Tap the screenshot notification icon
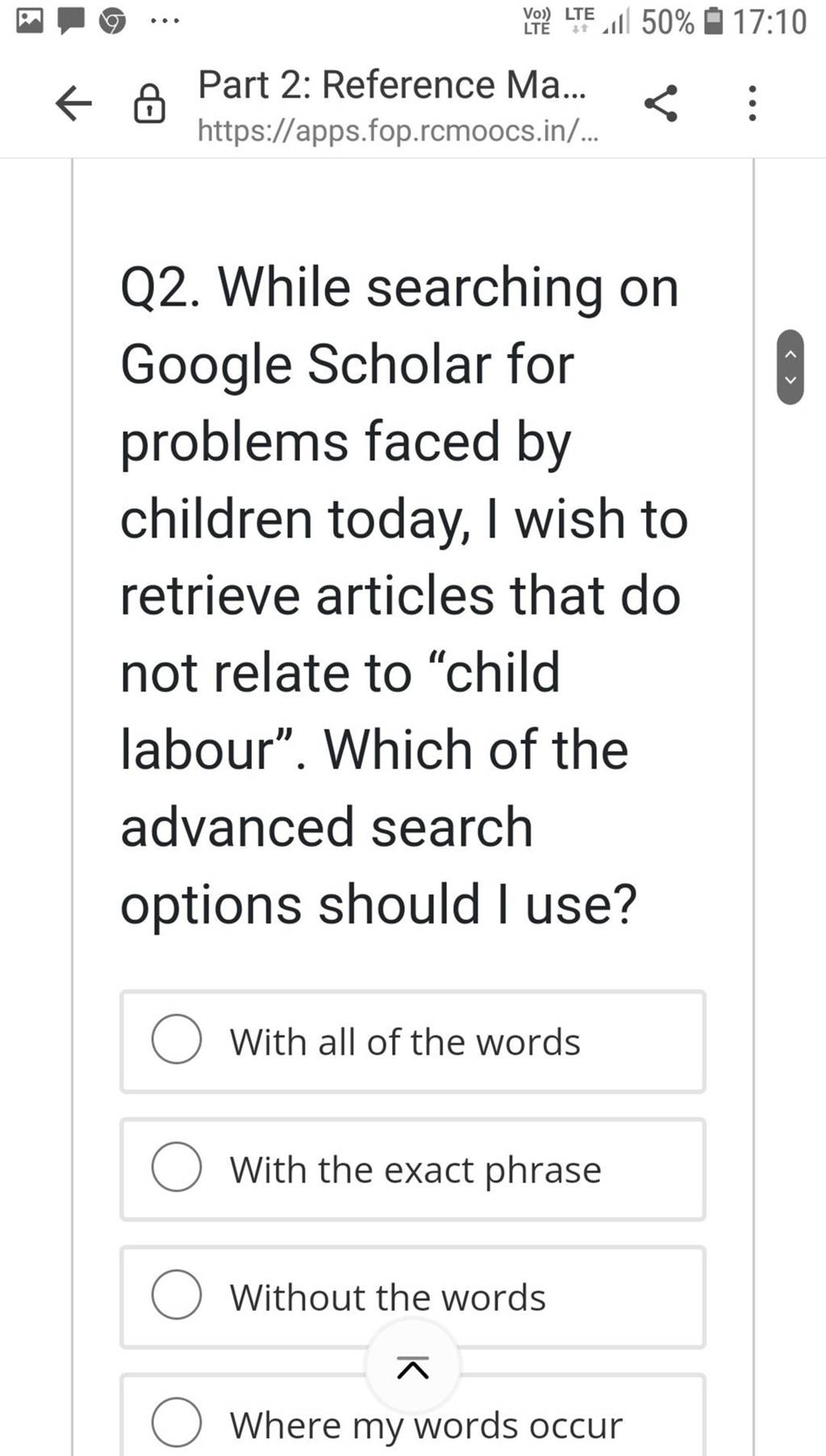Viewport: 826px width, 1456px height. (x=30, y=20)
